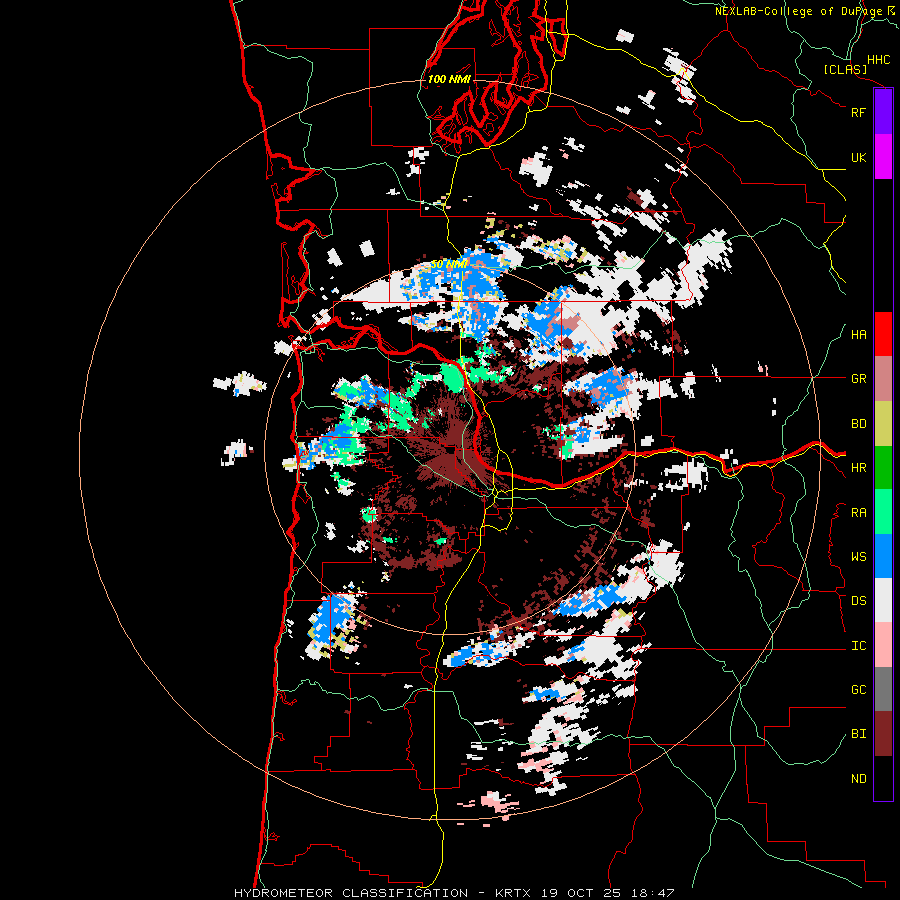Click the BD legend label
This screenshot has width=900, height=900.
pos(858,424)
